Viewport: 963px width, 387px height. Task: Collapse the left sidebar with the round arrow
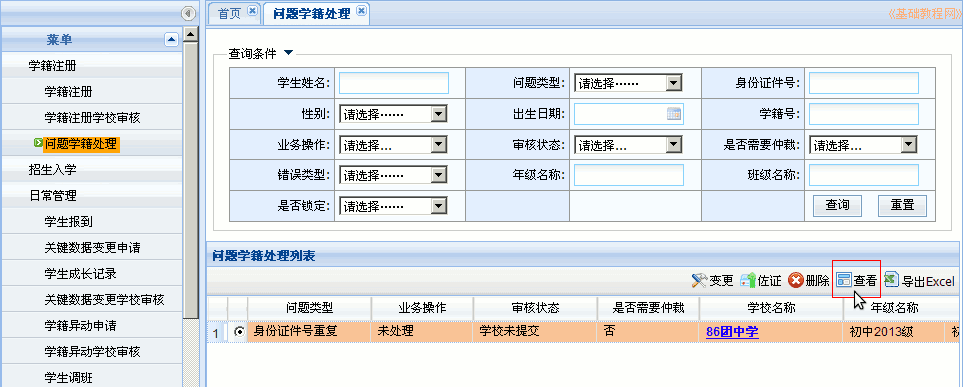click(x=189, y=12)
